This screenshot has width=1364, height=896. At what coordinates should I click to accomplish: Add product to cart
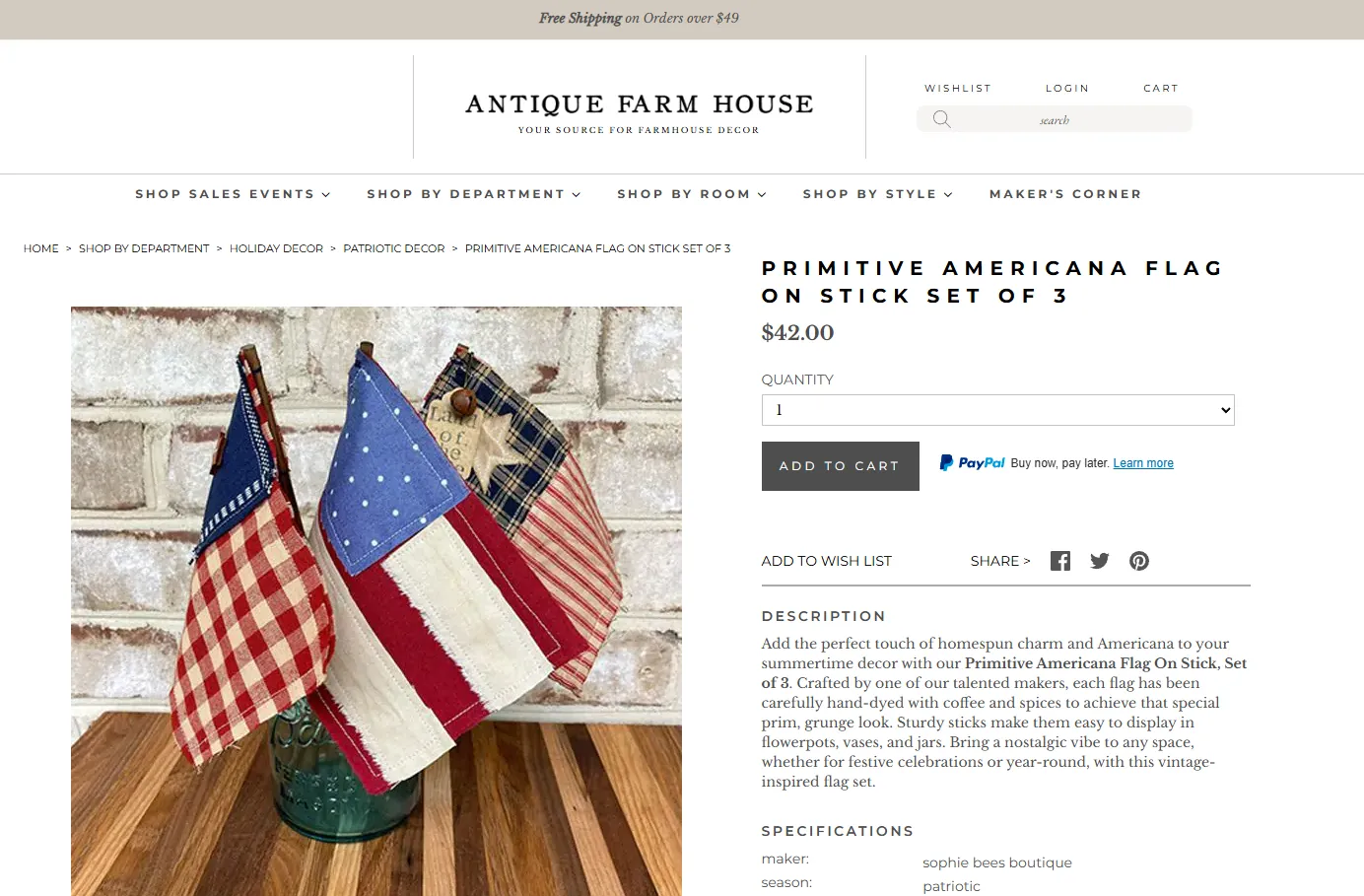(x=841, y=466)
